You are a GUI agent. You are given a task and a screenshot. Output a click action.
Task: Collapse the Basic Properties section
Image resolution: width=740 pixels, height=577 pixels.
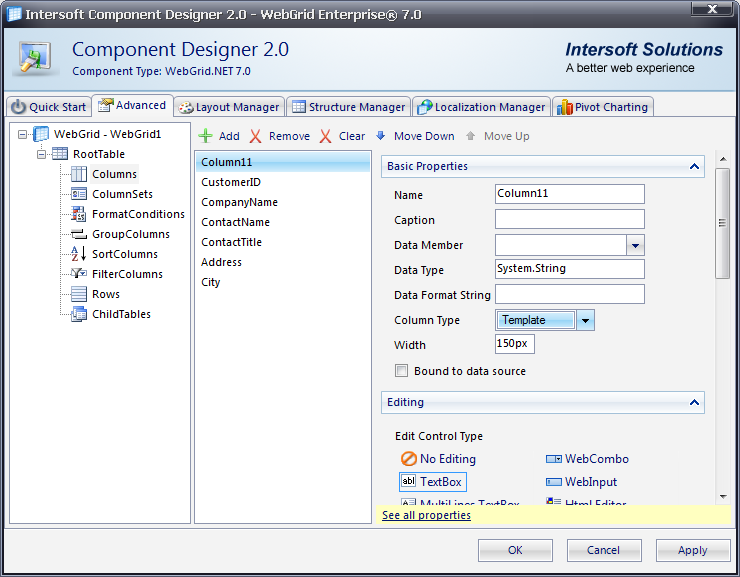click(x=693, y=167)
